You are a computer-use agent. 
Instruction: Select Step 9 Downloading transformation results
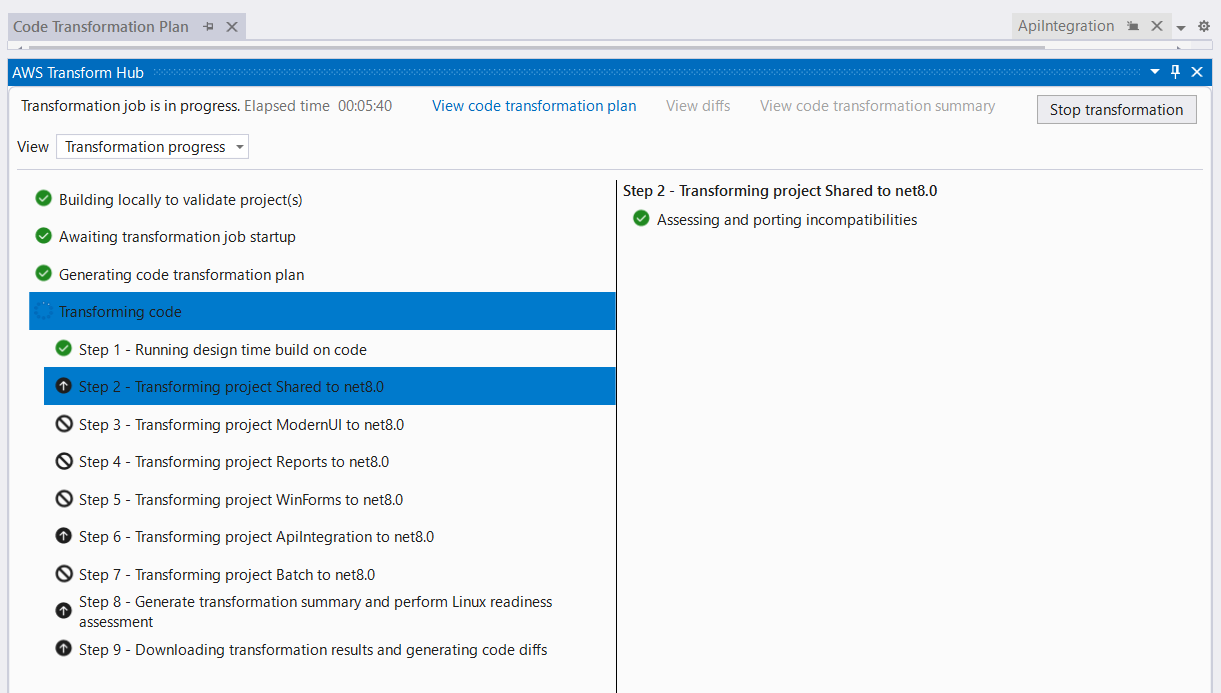[x=329, y=649]
